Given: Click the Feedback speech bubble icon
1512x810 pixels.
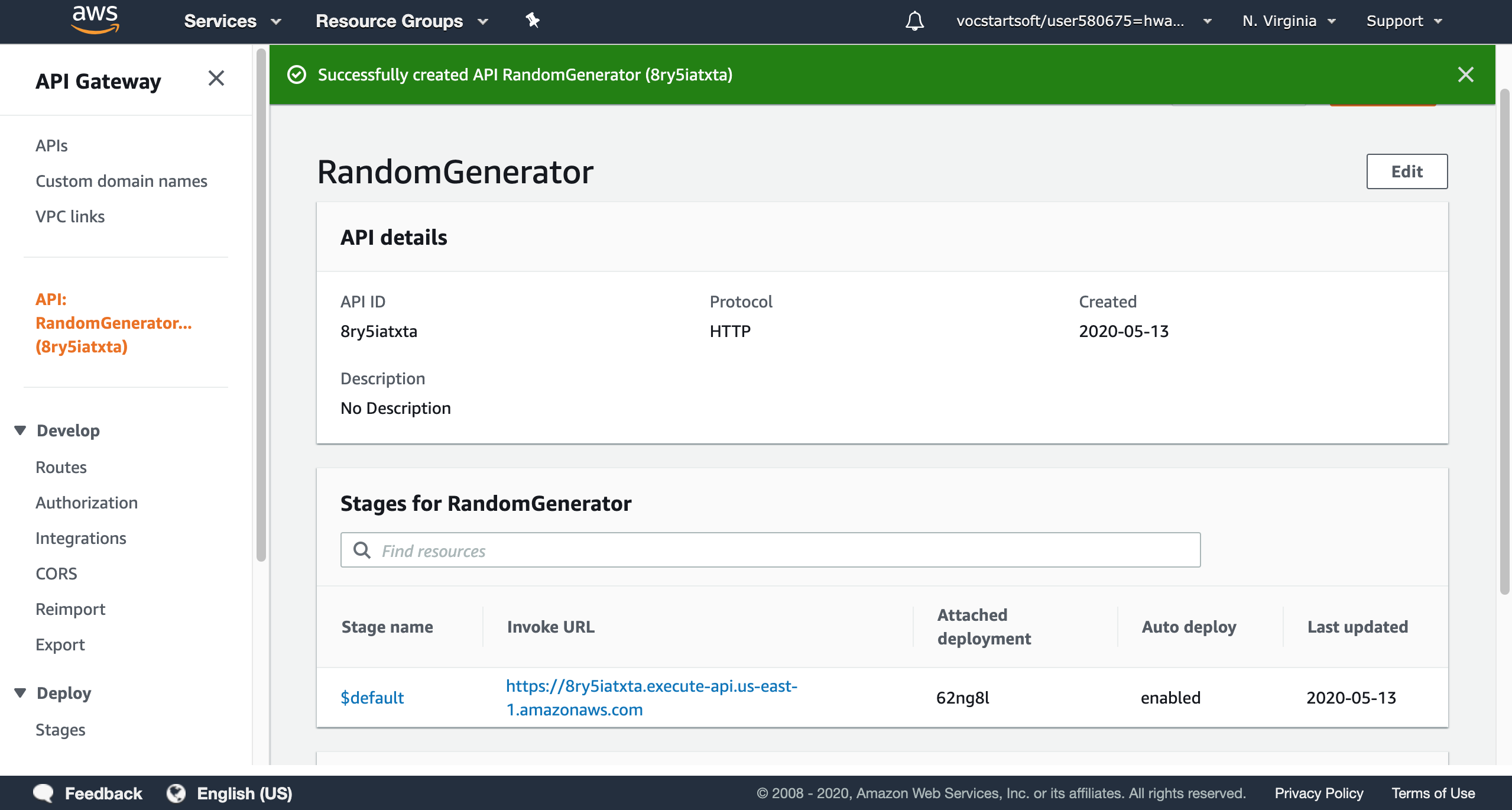Looking at the screenshot, I should (43, 793).
